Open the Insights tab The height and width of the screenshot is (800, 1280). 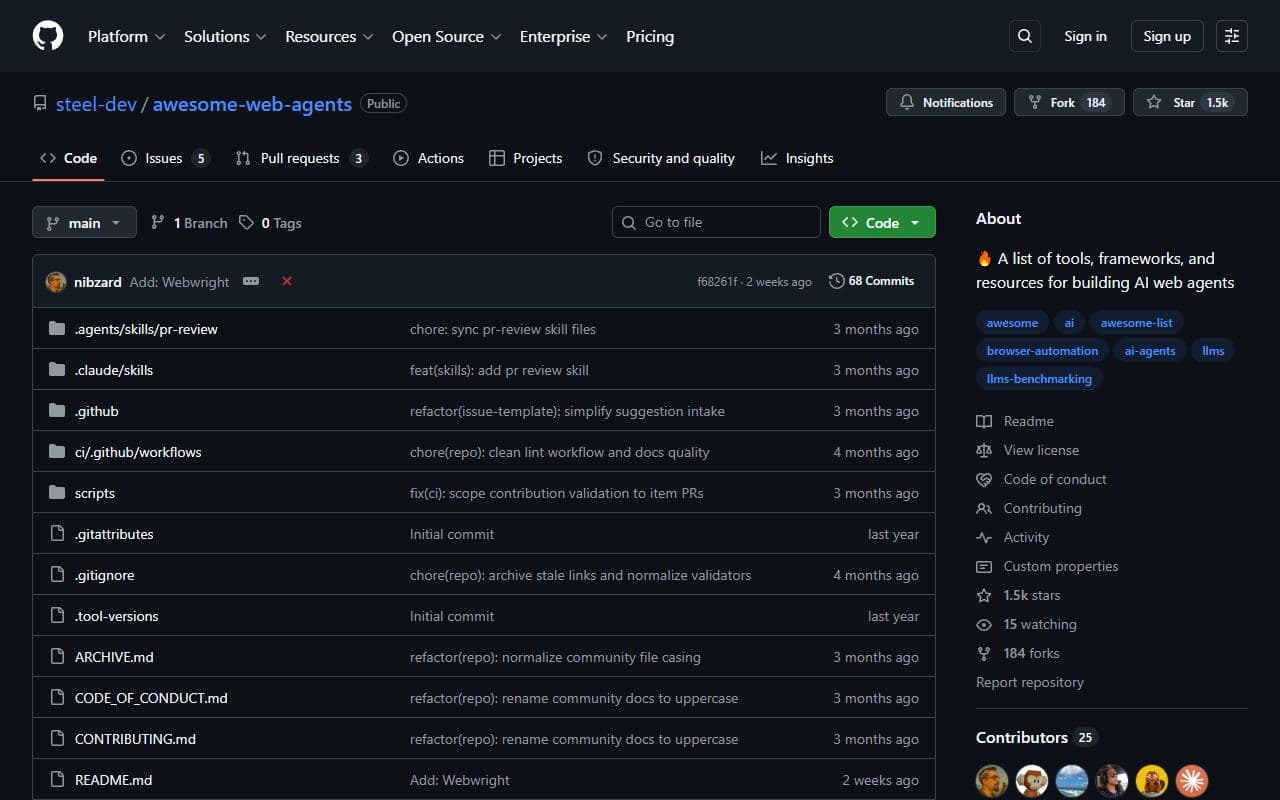click(x=797, y=158)
